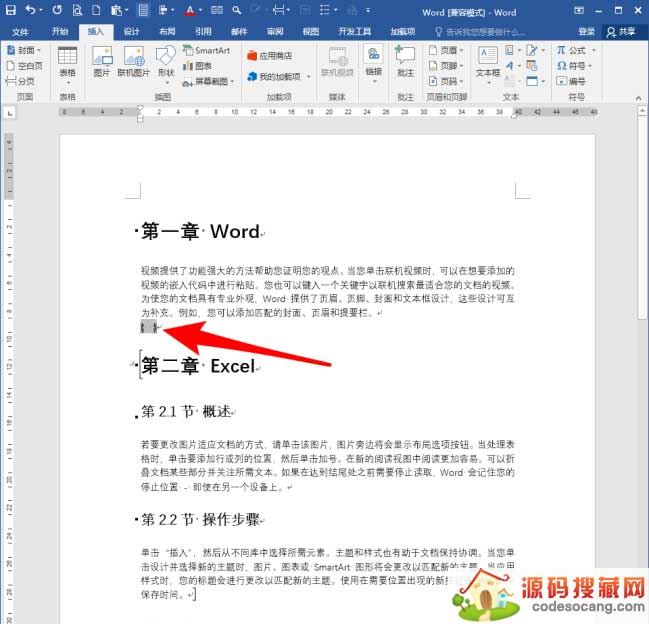Collapse the ribbon with the arrow
Image resolution: width=649 pixels, height=624 pixels.
pos(640,97)
